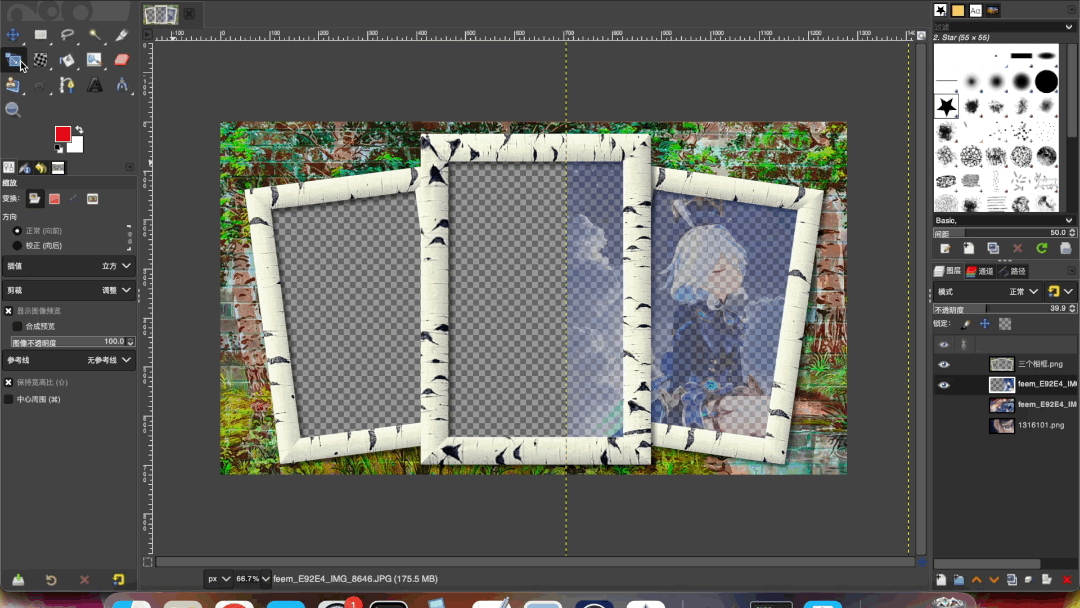Enable 中心周围 checkbox

(x=9, y=399)
